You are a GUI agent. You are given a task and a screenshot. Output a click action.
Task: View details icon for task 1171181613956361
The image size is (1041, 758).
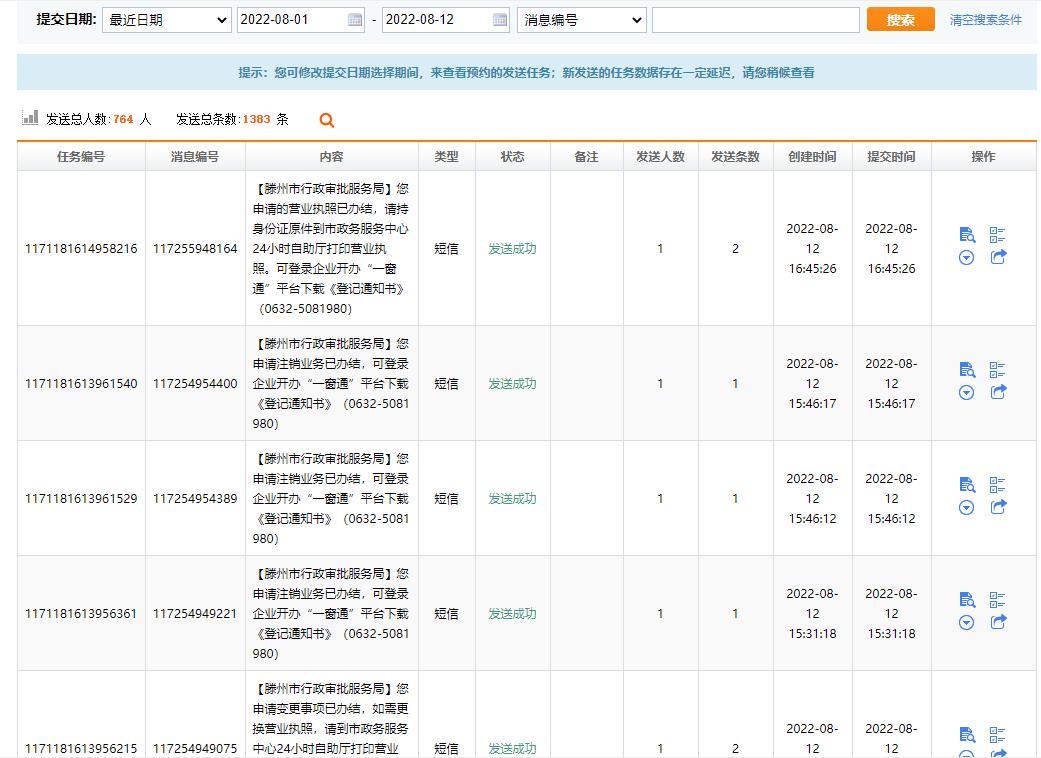point(967,600)
